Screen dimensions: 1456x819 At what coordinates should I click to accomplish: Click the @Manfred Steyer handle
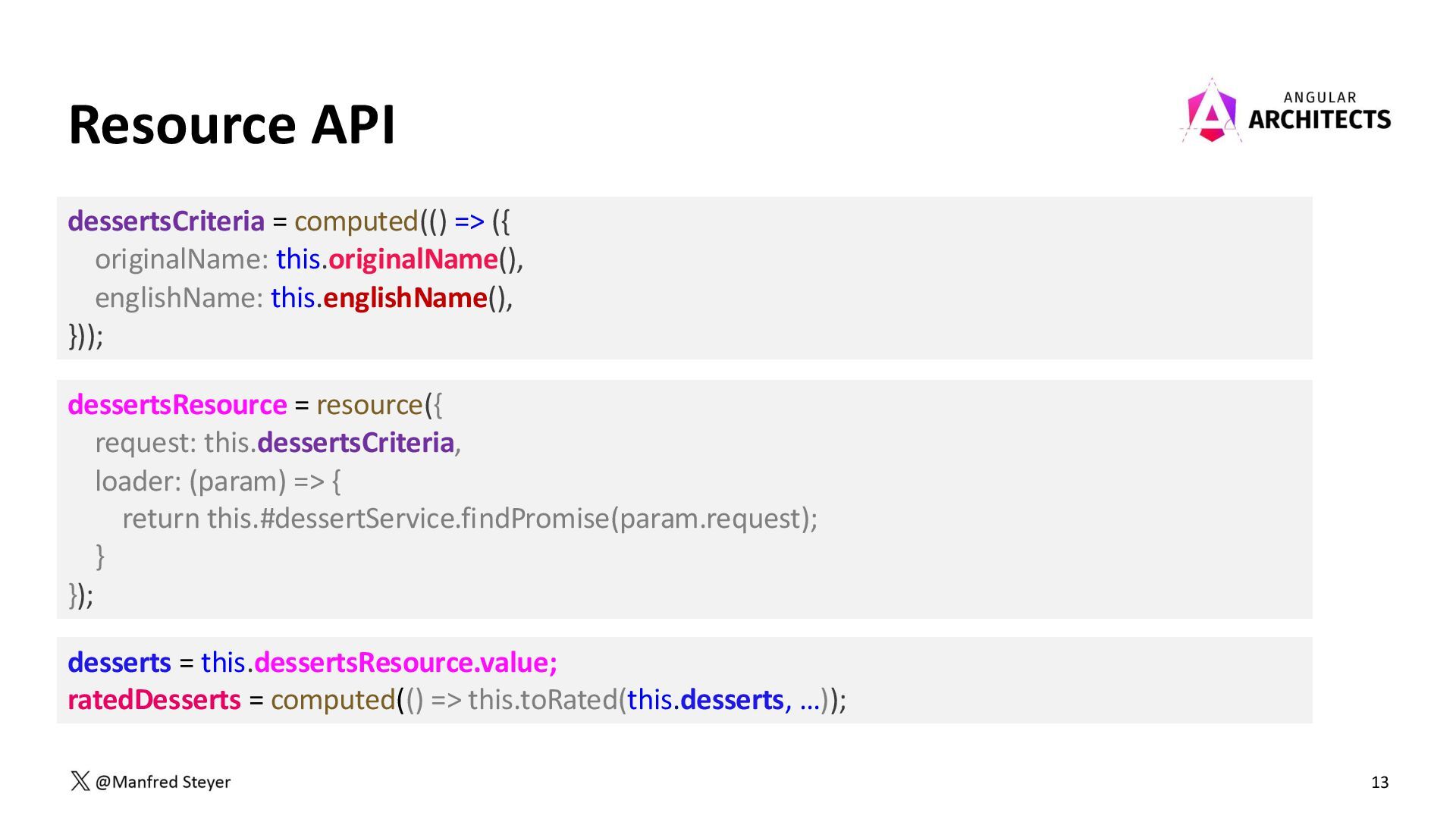(x=162, y=782)
